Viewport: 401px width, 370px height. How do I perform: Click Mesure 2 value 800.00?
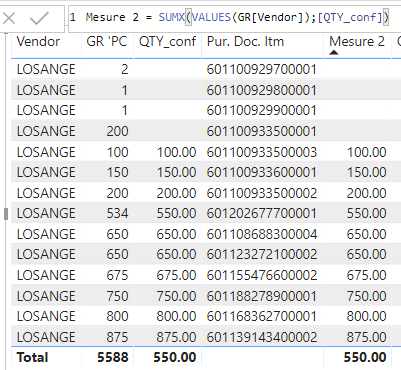(366, 316)
